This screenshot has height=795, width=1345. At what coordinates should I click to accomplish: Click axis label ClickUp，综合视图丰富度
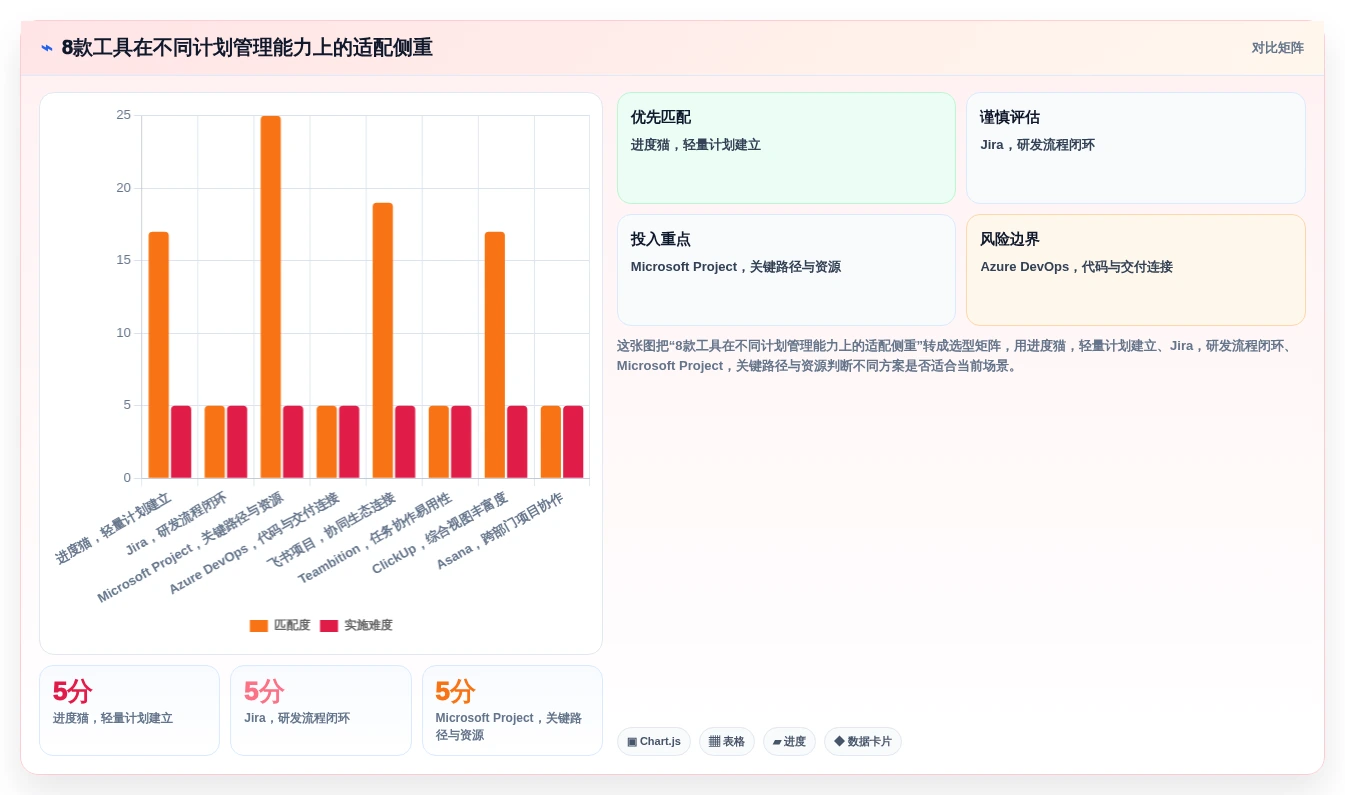[x=440, y=533]
